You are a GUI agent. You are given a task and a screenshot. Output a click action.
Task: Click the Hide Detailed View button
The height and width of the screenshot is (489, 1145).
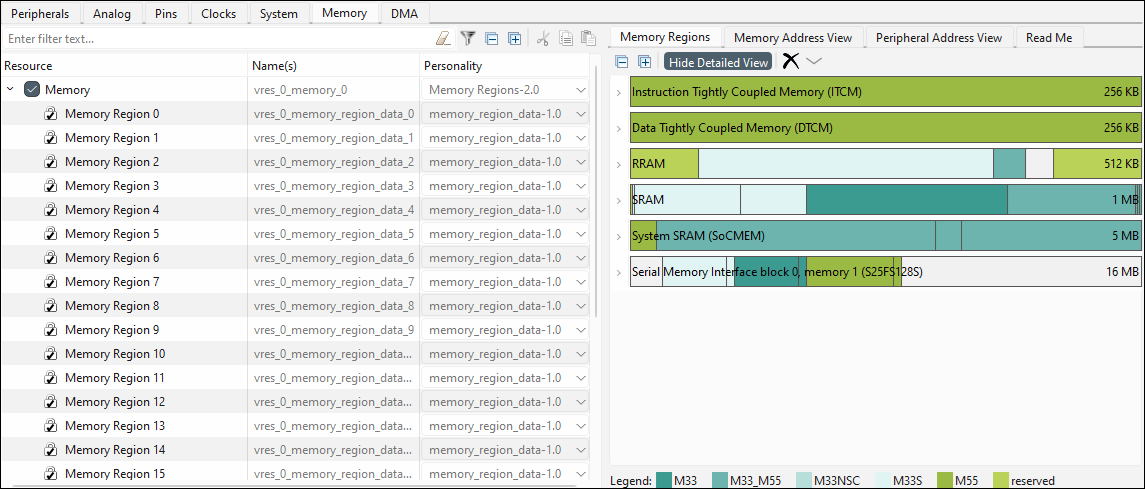click(718, 62)
